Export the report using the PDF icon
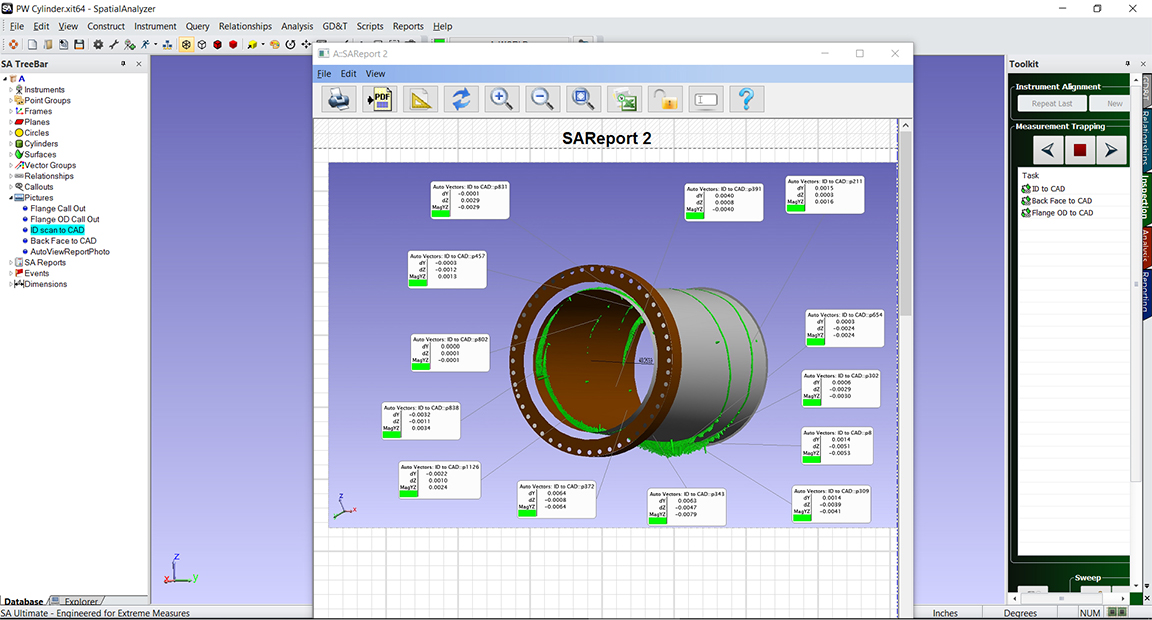 pyautogui.click(x=380, y=99)
